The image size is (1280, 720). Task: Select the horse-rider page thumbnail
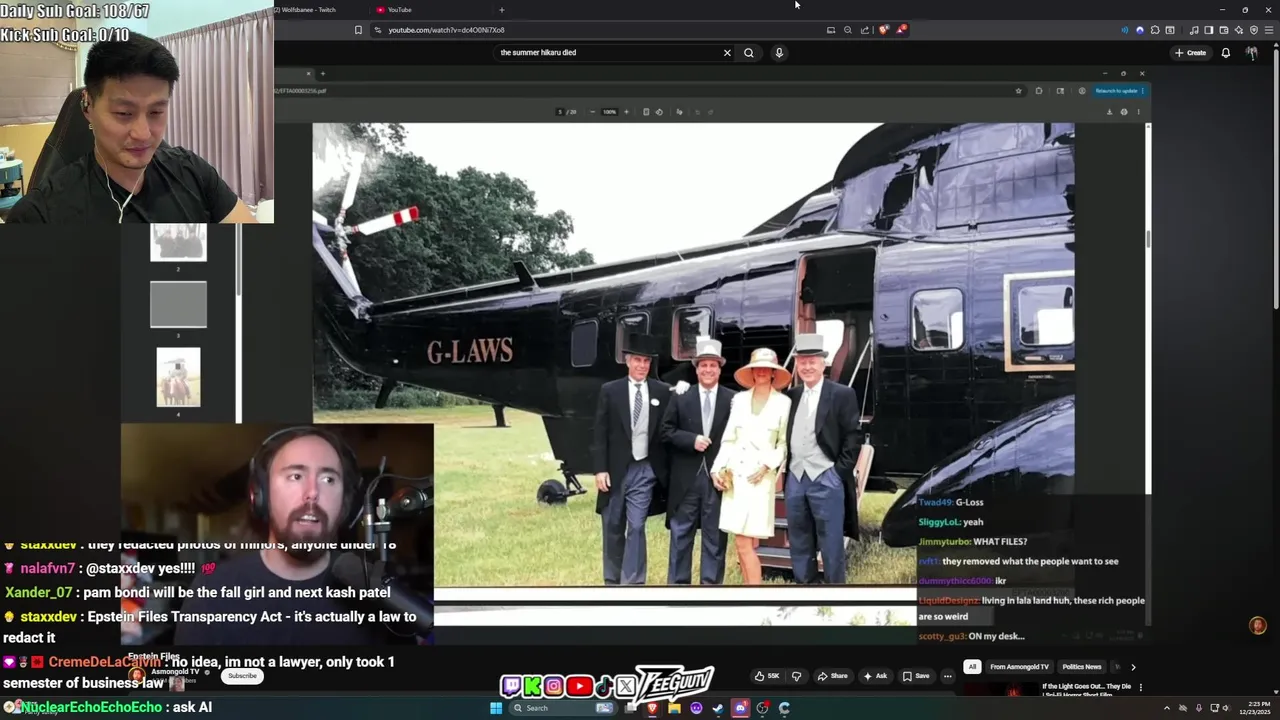[178, 377]
